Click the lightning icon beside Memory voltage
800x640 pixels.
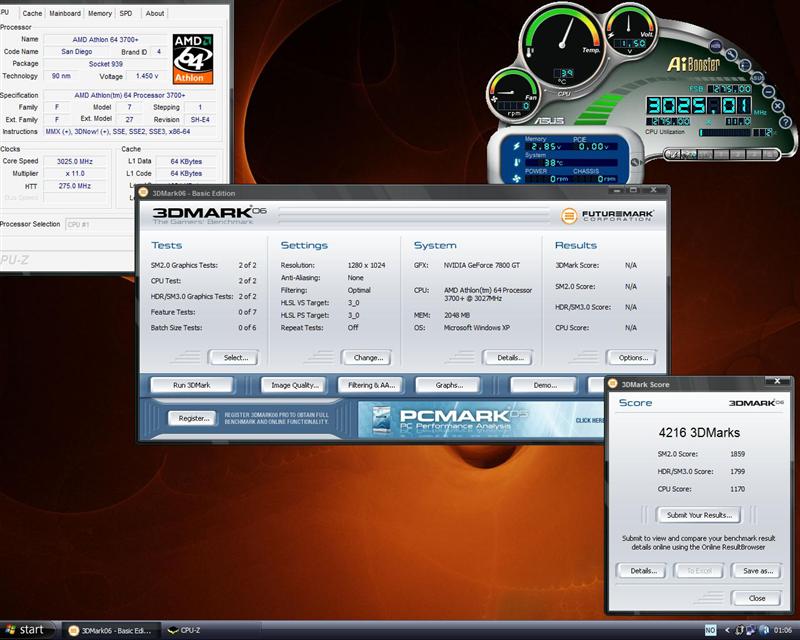tap(516, 146)
